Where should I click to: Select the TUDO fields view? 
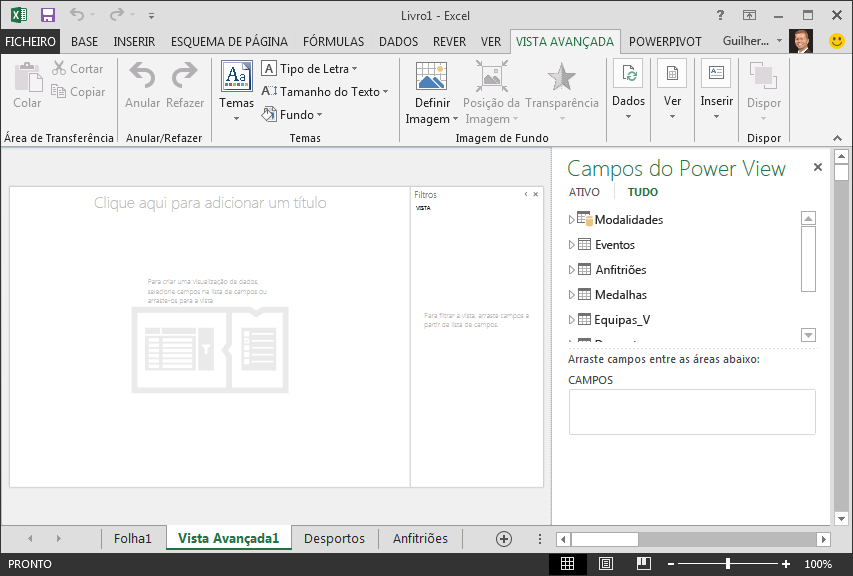642,192
